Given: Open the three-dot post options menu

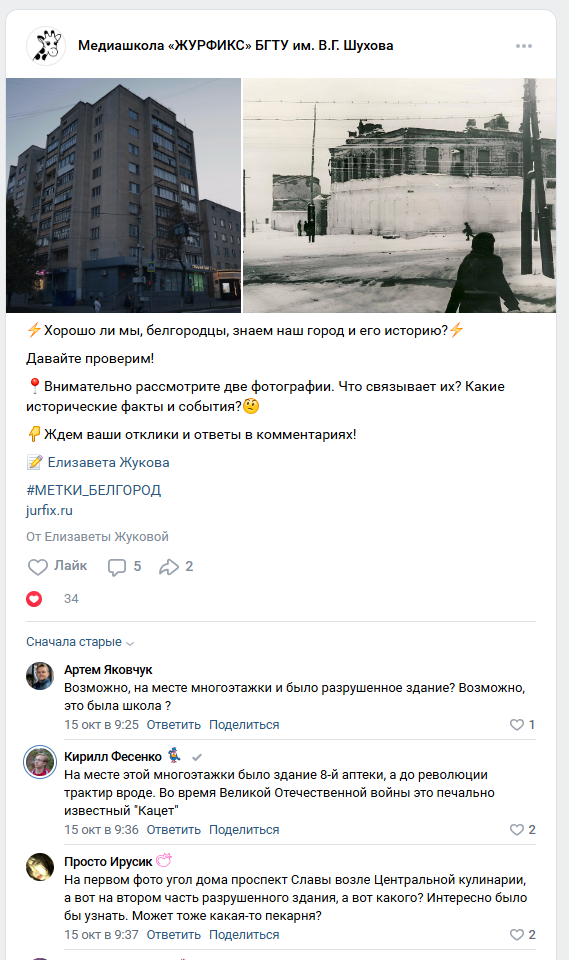Looking at the screenshot, I should point(524,46).
